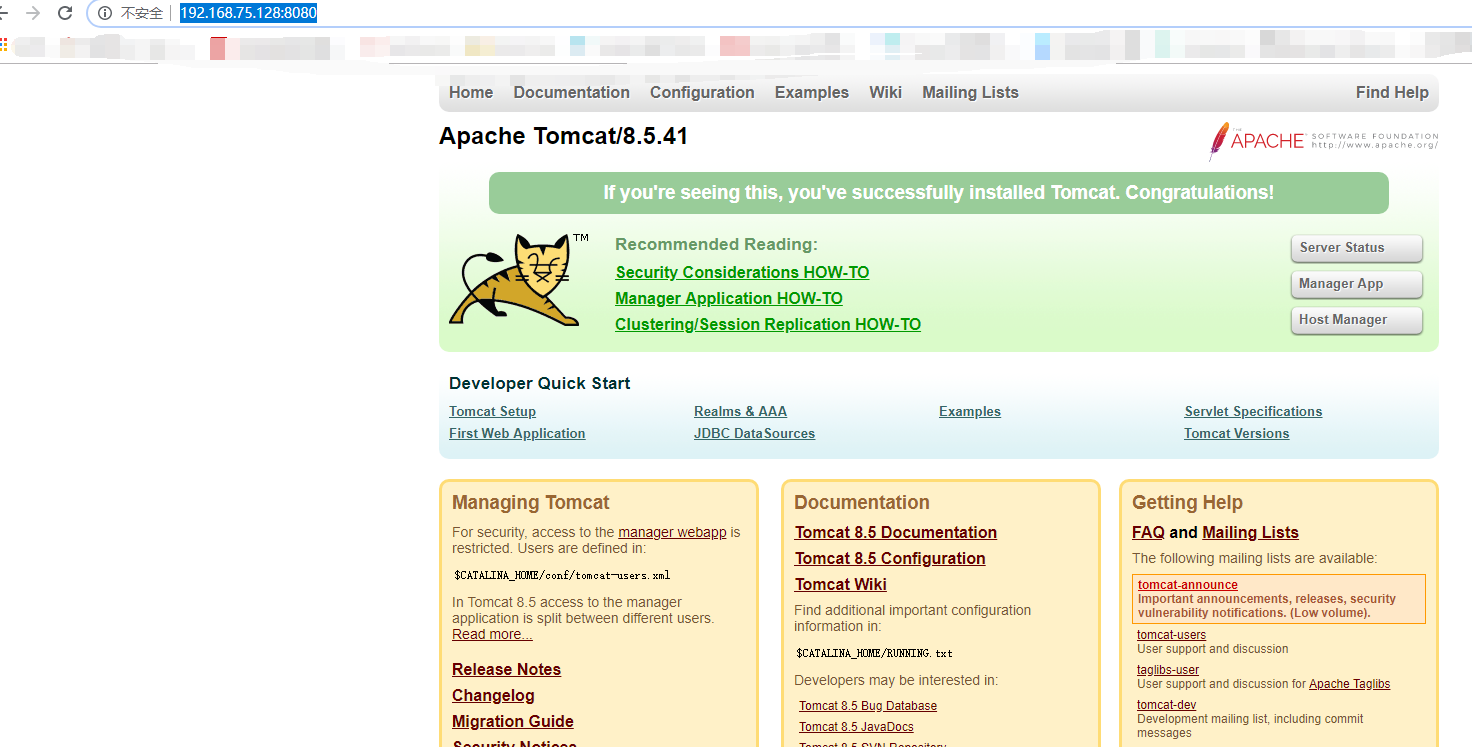Click the site info icon in the address bar
Viewport: 1472px width, 747px height.
[105, 13]
